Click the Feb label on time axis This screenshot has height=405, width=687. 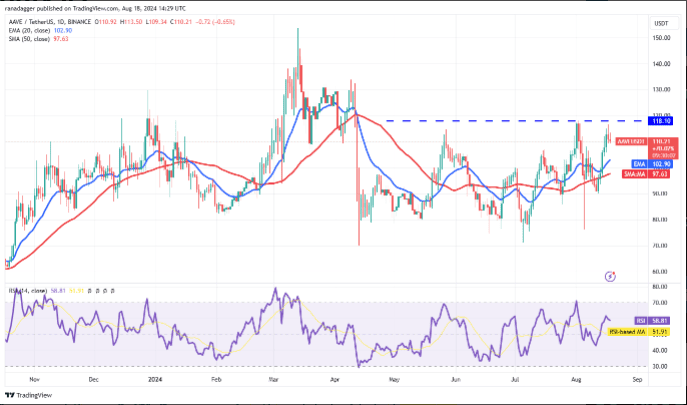[216, 380]
